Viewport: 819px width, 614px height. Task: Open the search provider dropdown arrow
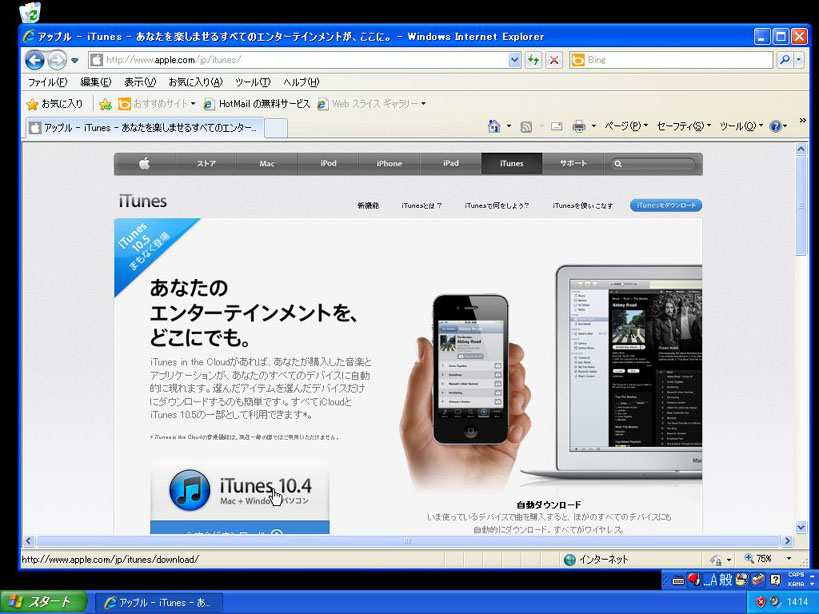coord(799,60)
